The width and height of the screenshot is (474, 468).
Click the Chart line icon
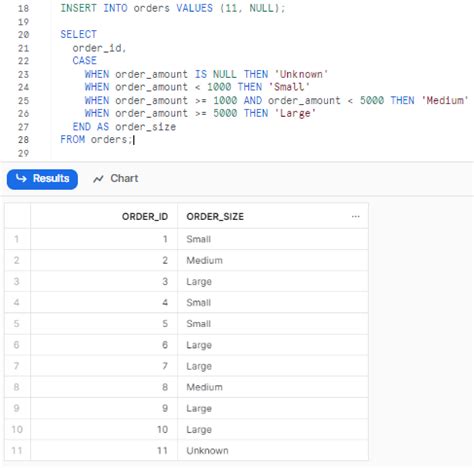(98, 179)
